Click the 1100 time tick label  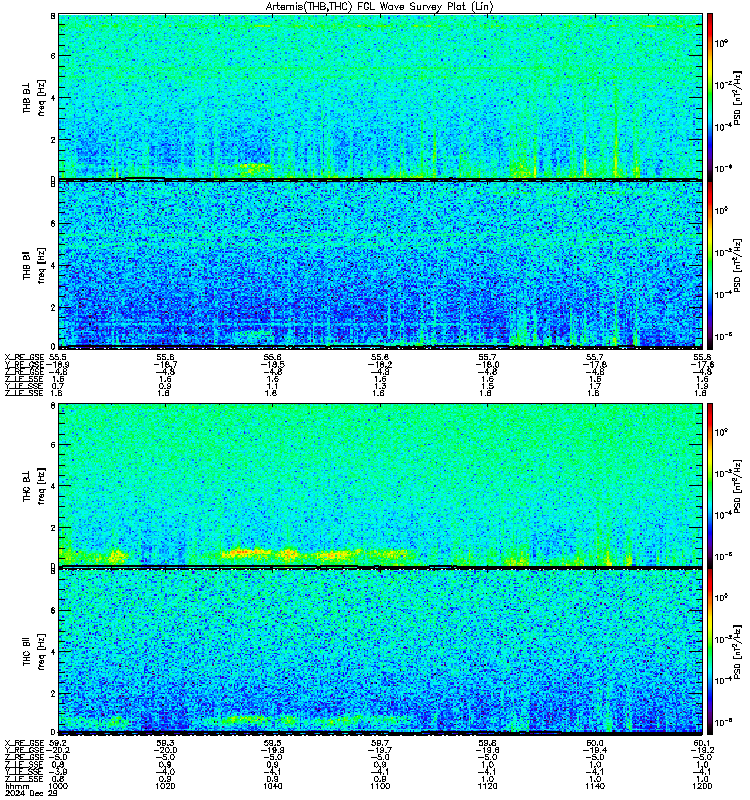point(380,786)
